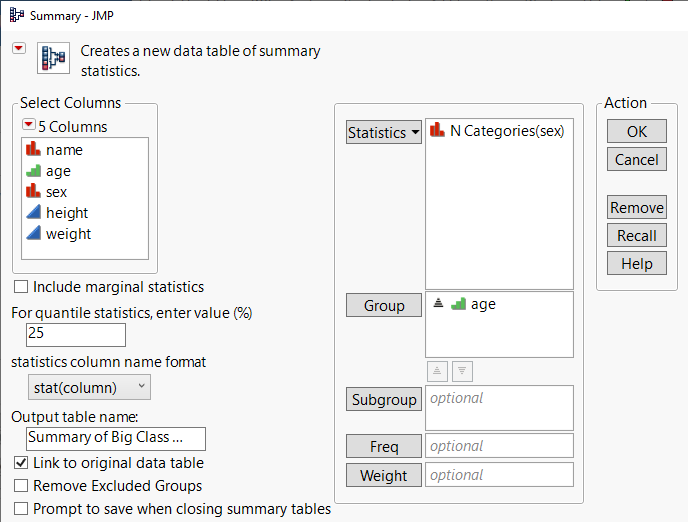Expand the 5 Columns red triangle menu
Image resolution: width=688 pixels, height=522 pixels.
tap(28, 126)
